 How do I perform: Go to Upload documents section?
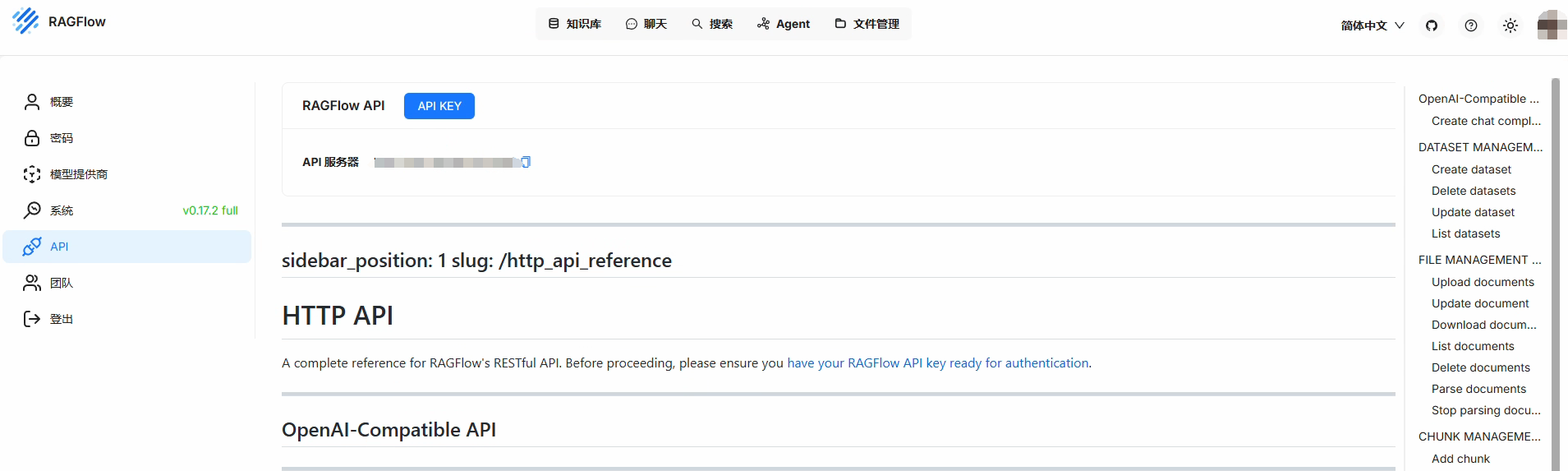tap(1483, 282)
